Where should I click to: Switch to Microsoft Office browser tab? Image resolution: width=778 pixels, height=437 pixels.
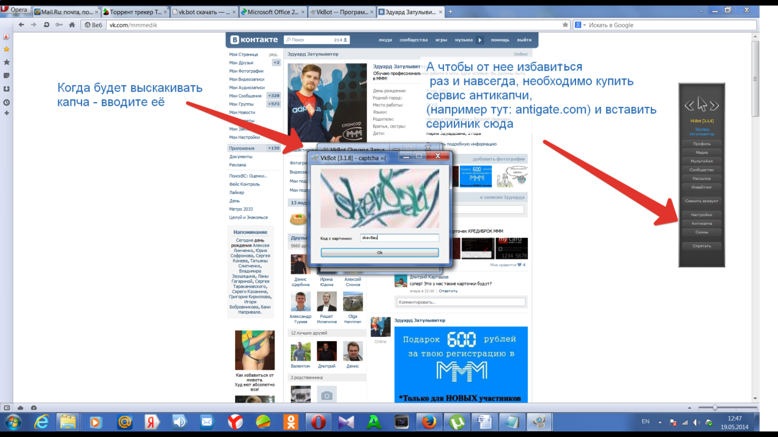pos(271,12)
